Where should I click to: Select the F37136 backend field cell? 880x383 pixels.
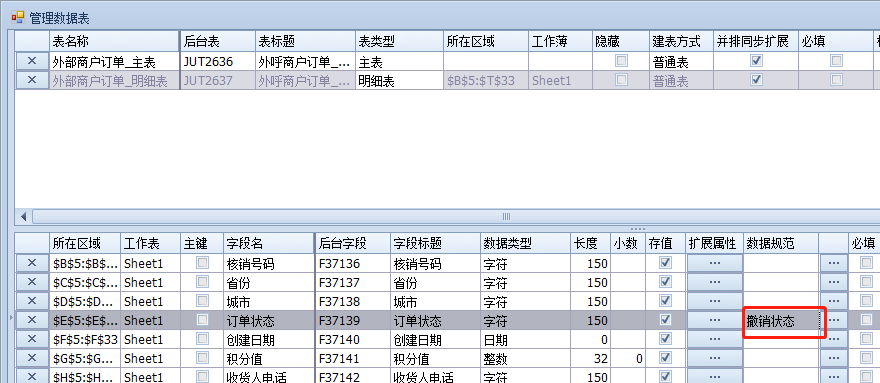click(353, 263)
